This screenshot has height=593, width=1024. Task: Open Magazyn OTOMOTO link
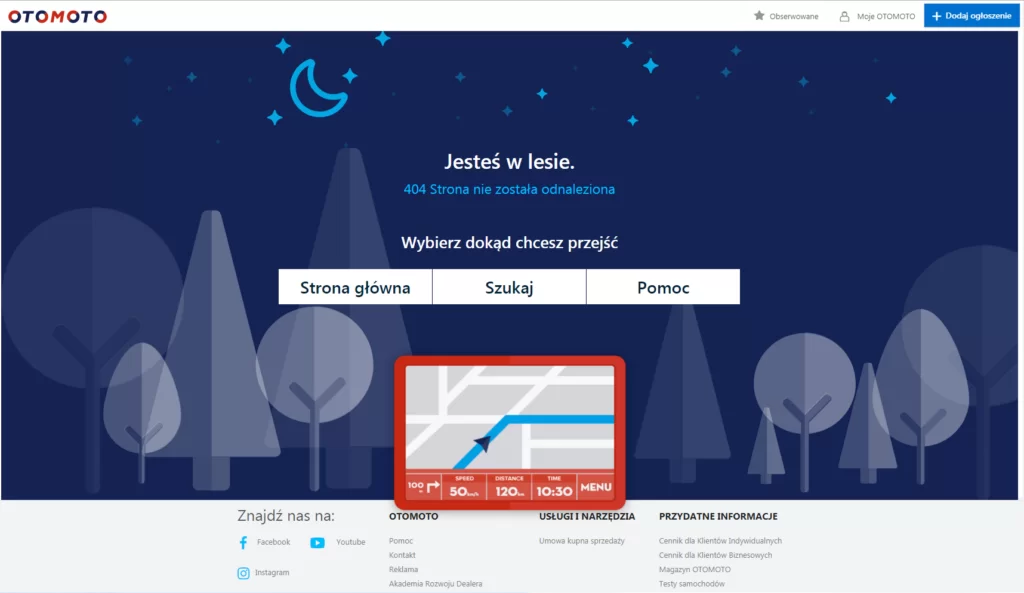click(x=695, y=569)
